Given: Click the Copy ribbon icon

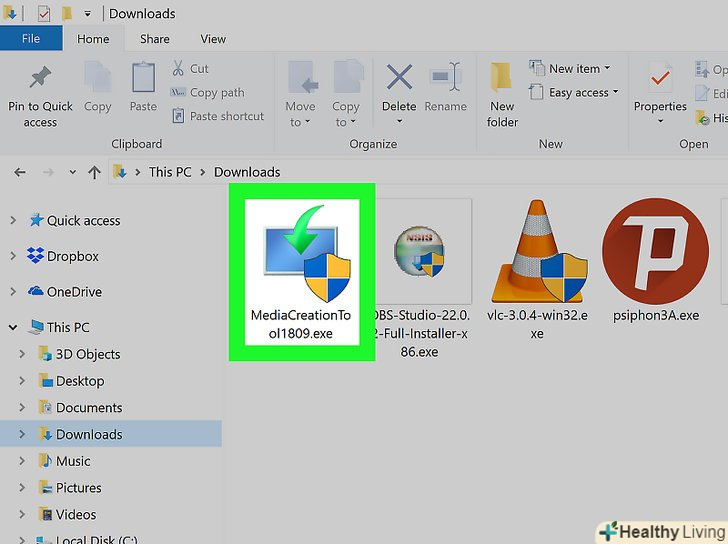Looking at the screenshot, I should (98, 77).
